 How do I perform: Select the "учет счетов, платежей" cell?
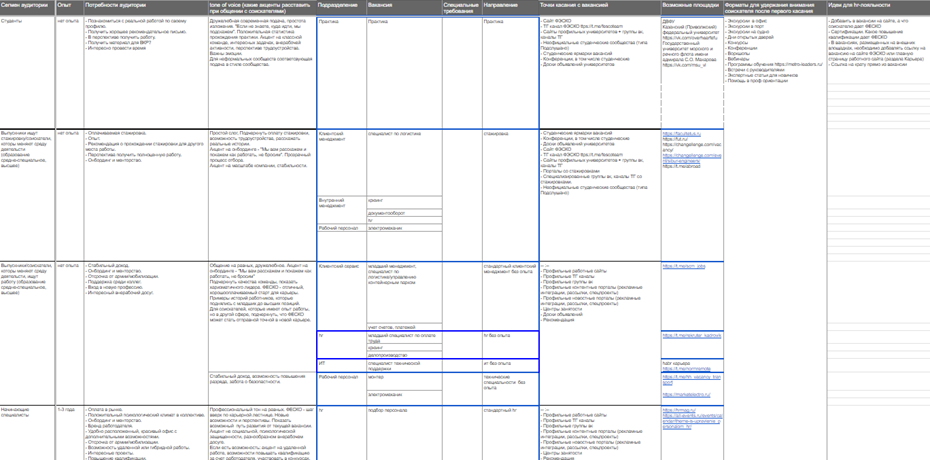point(405,327)
